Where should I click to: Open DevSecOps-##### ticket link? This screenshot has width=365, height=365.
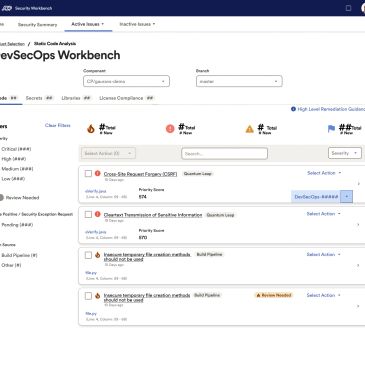tap(316, 197)
